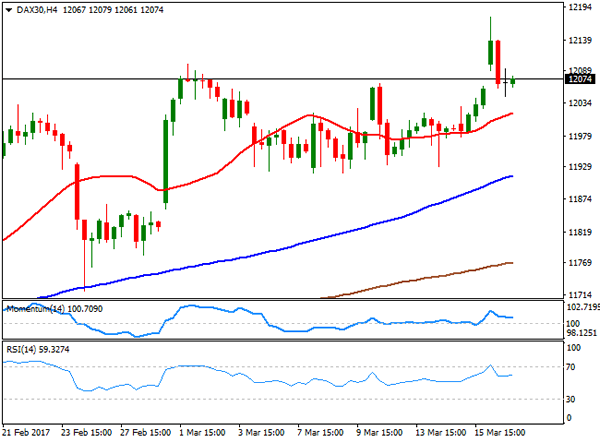
Task: Select the RSI(14) 59.3274 indicator label
Action: 38,349
